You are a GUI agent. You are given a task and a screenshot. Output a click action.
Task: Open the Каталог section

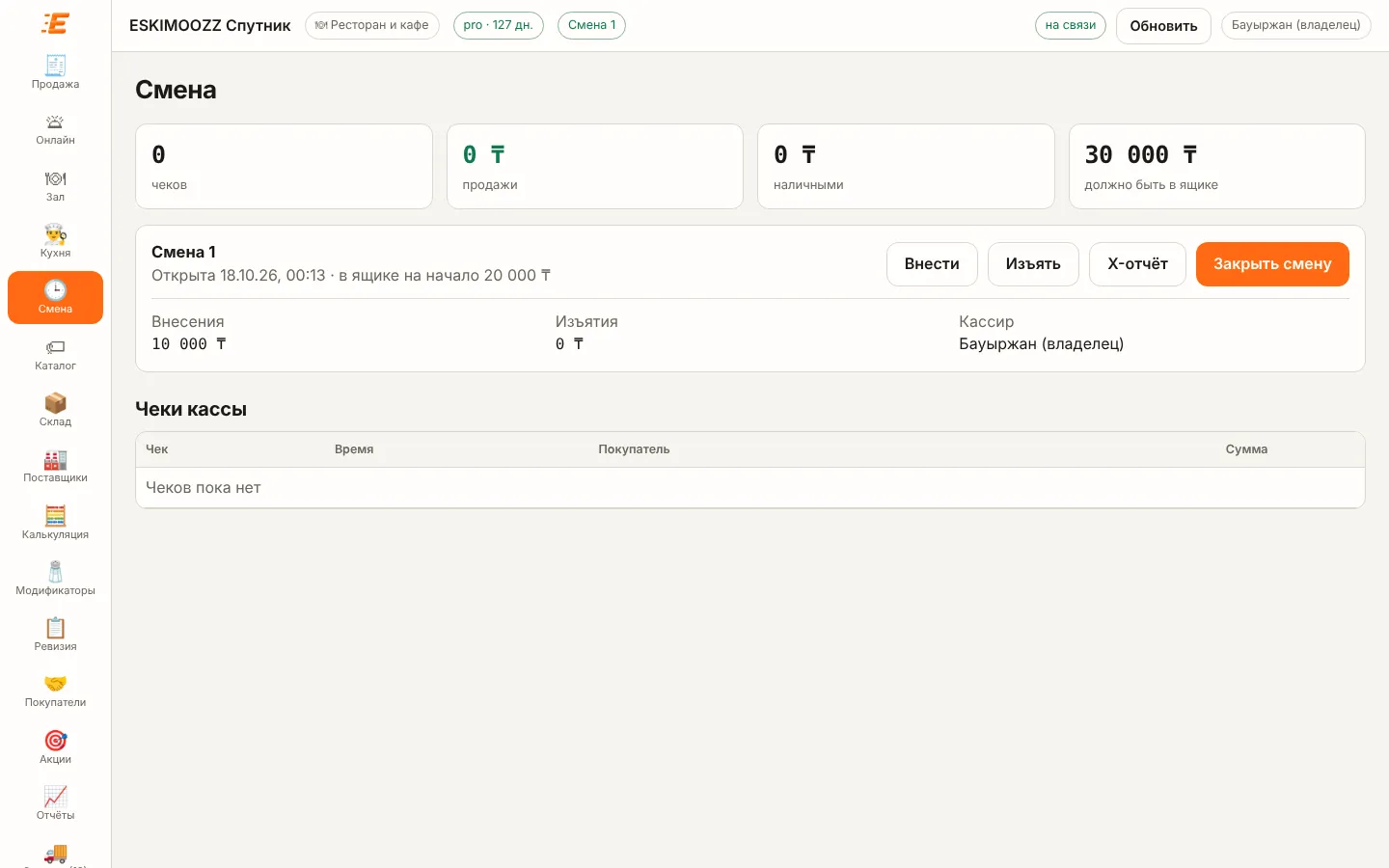point(55,354)
